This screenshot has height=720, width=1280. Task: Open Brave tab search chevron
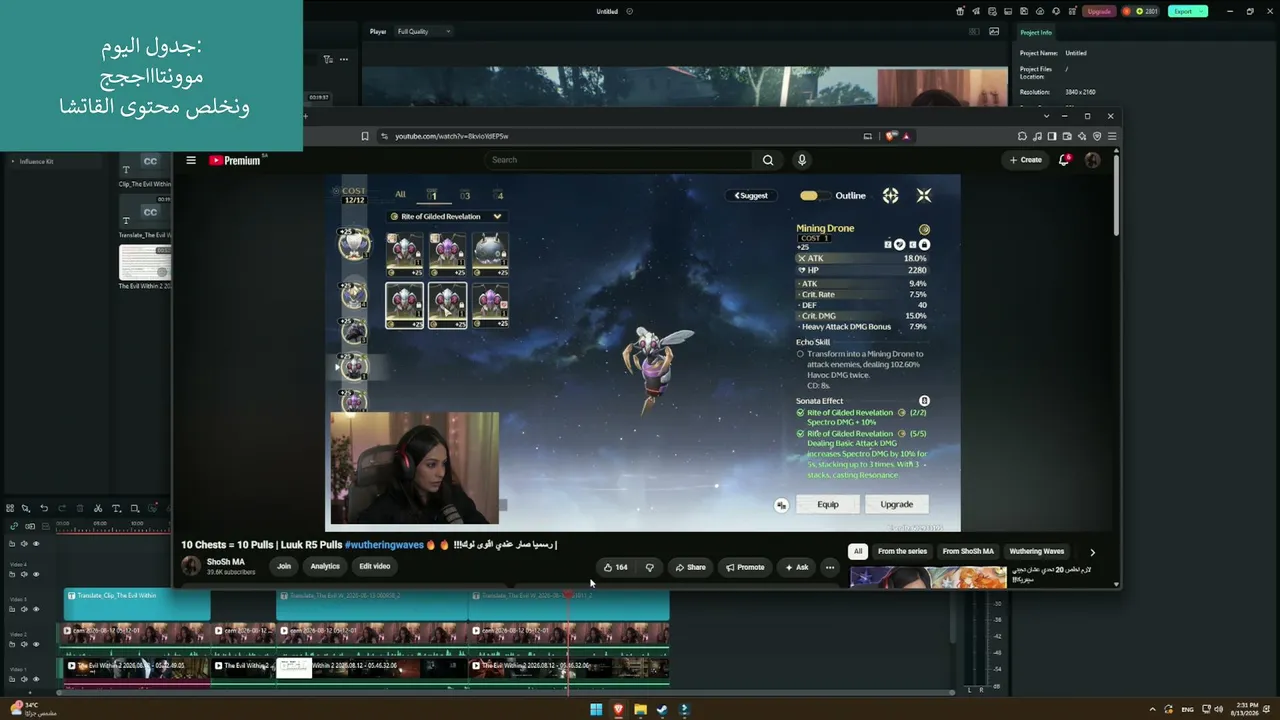click(x=1046, y=116)
